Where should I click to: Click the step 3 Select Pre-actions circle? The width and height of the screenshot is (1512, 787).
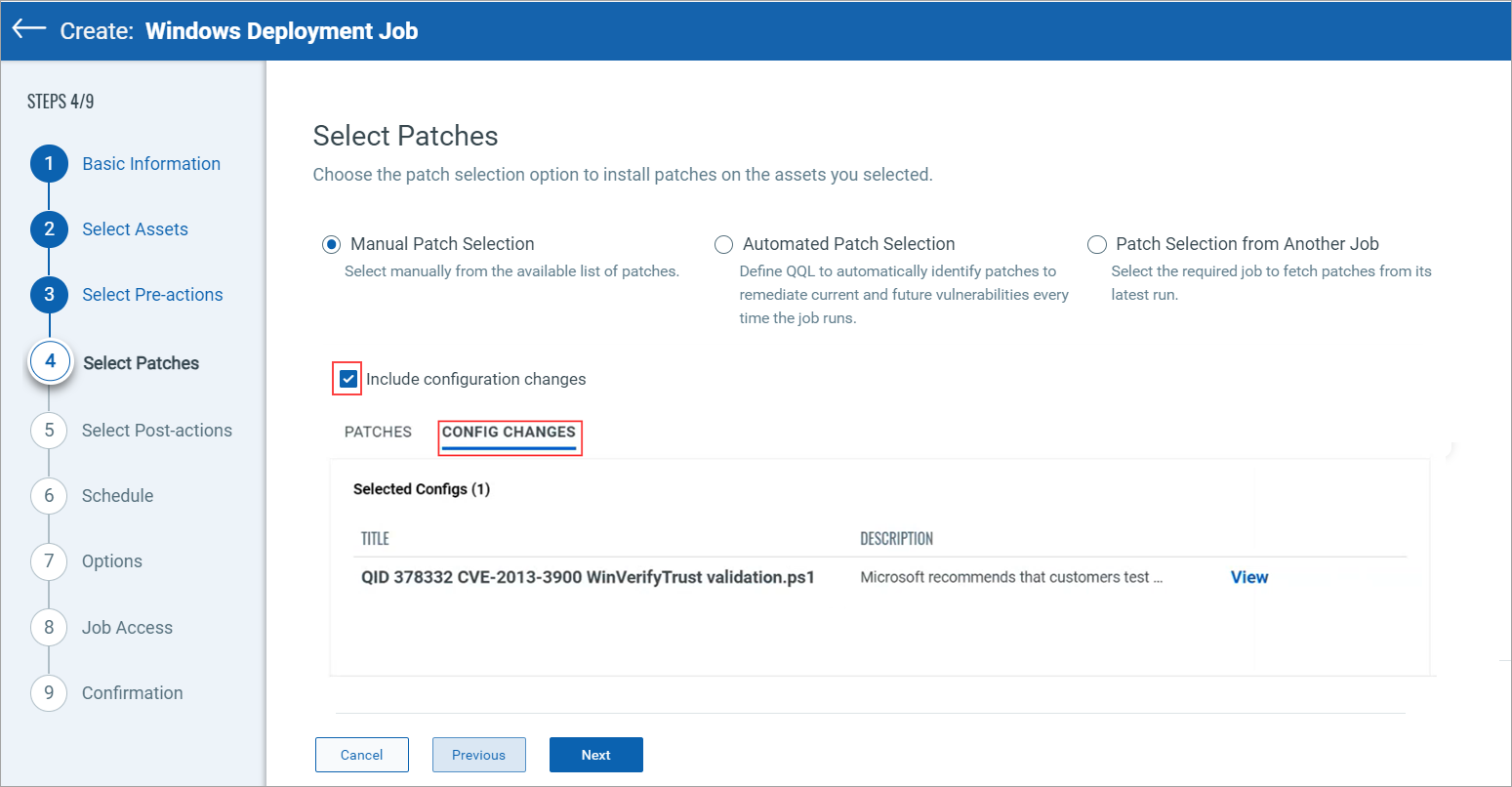49,294
